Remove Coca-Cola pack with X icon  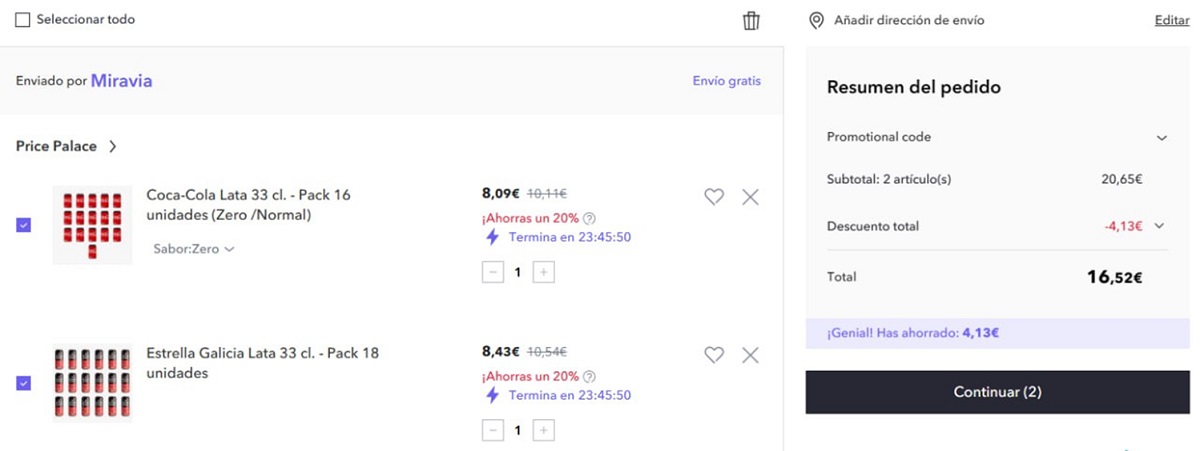tap(750, 197)
